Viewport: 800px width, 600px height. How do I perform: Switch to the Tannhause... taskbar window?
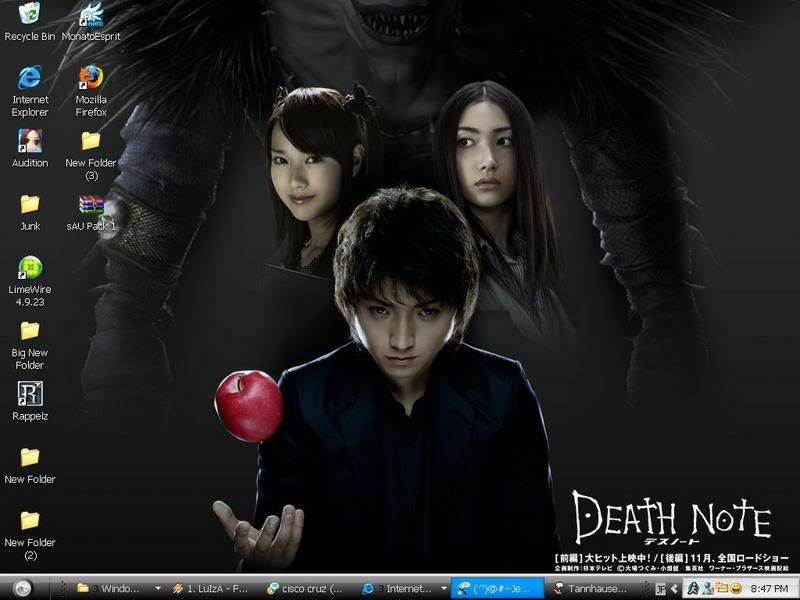[592, 588]
